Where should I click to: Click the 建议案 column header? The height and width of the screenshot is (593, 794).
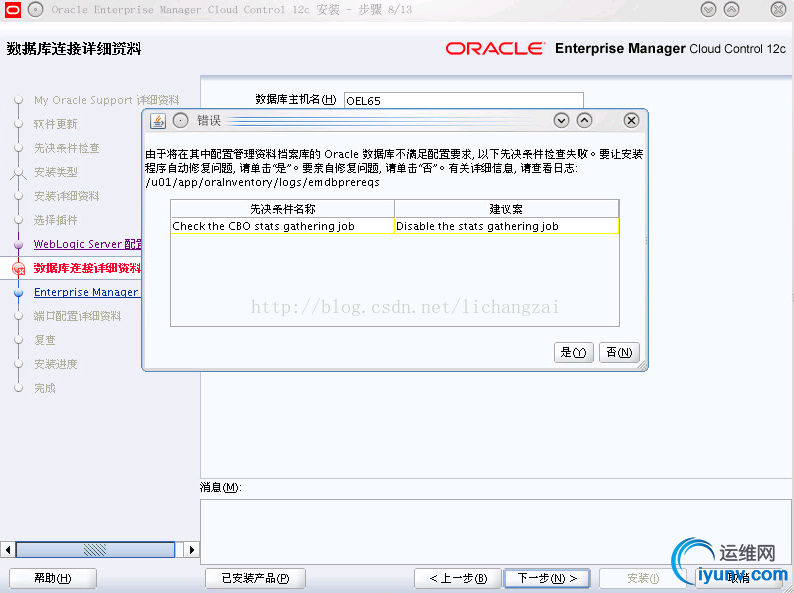coord(506,209)
